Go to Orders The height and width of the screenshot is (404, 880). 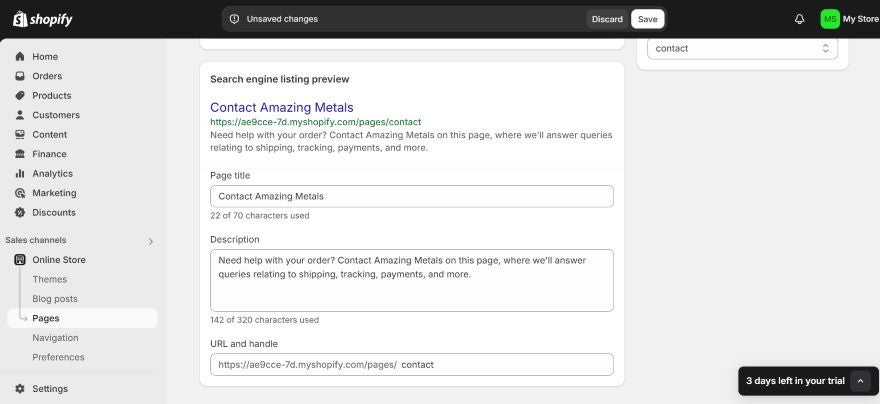click(47, 76)
